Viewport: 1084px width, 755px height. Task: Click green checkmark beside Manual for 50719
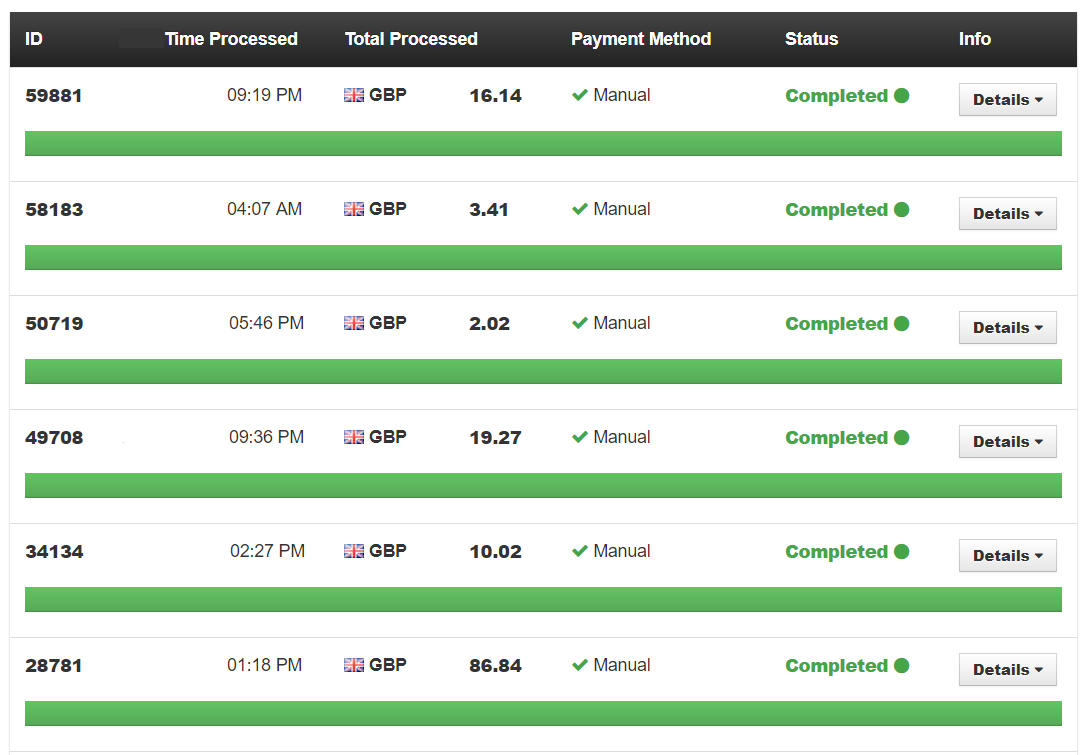tap(579, 323)
